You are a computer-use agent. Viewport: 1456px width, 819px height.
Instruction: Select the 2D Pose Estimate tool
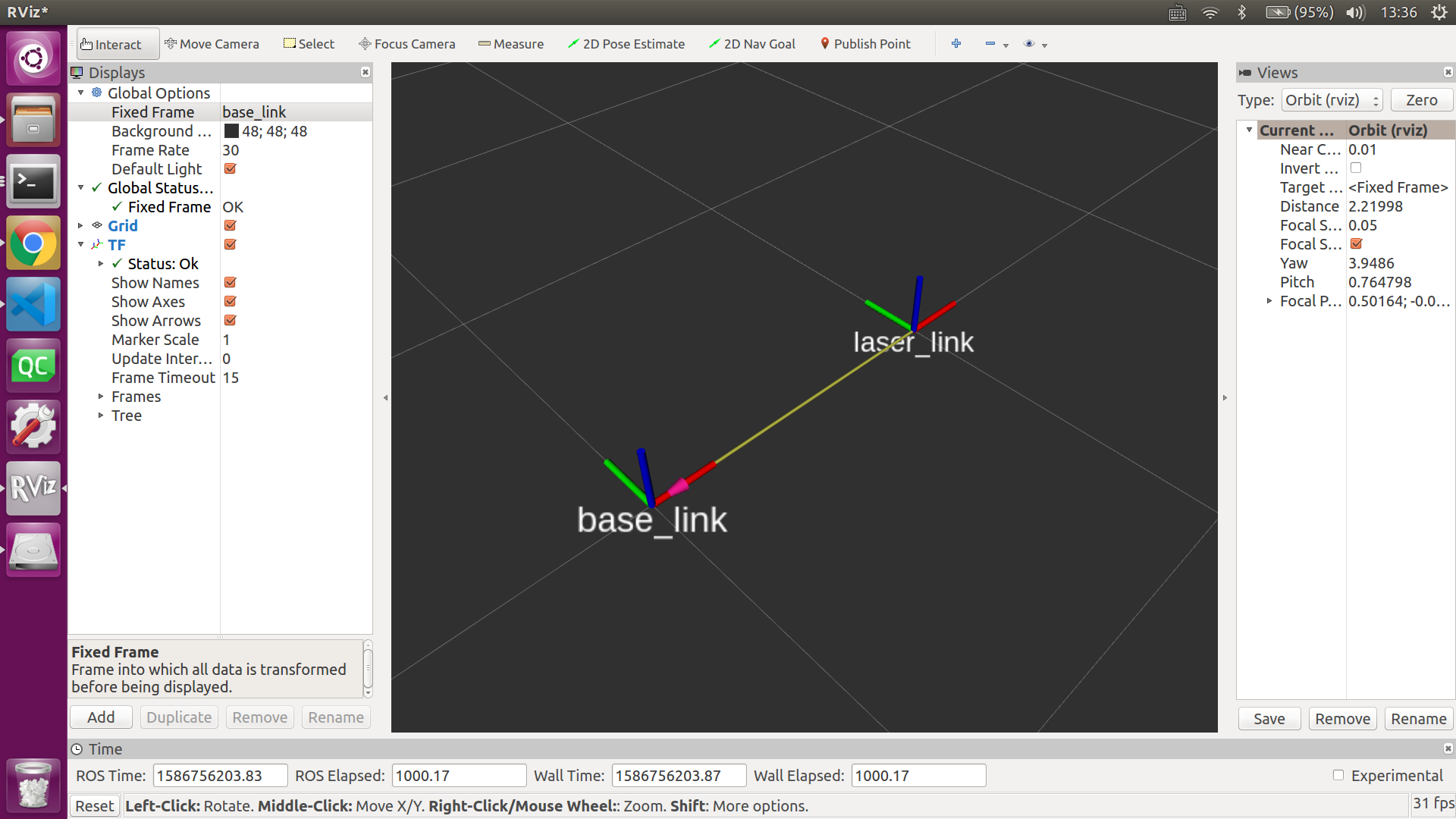(x=626, y=44)
